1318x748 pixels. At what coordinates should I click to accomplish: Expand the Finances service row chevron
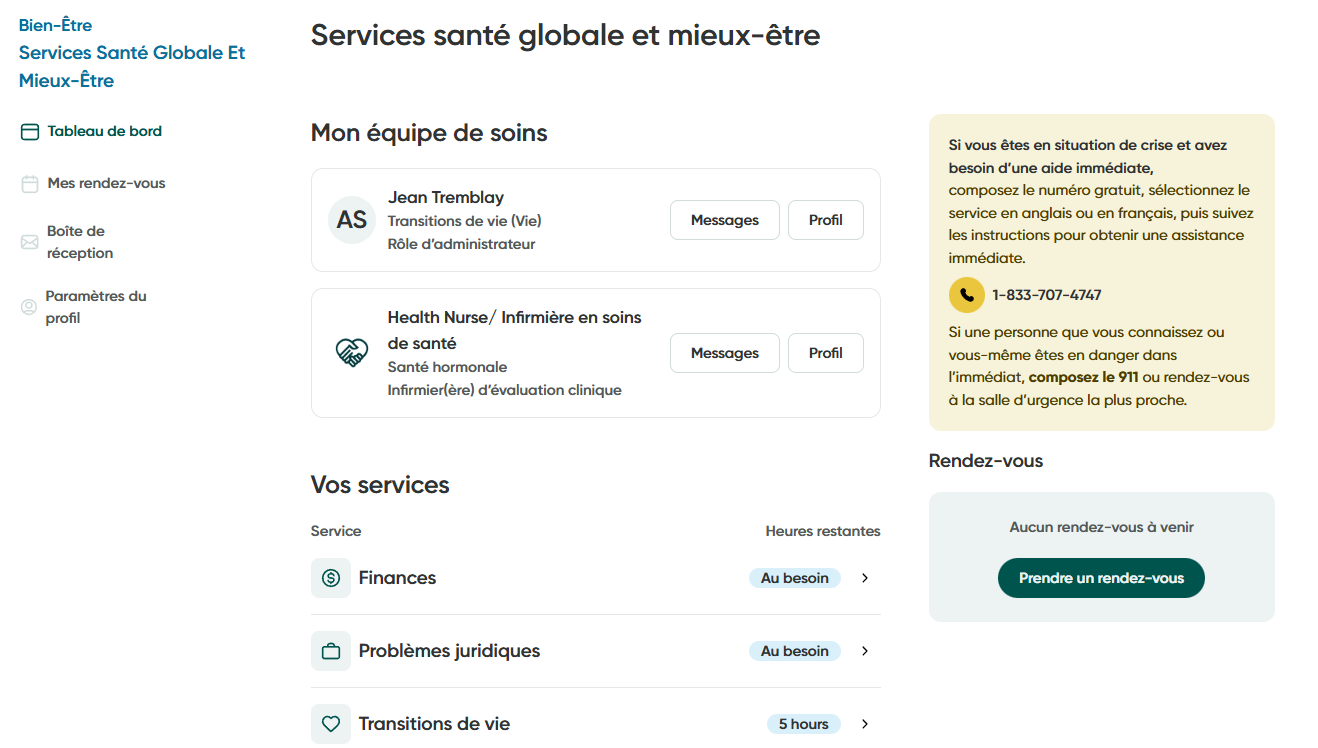click(x=864, y=577)
